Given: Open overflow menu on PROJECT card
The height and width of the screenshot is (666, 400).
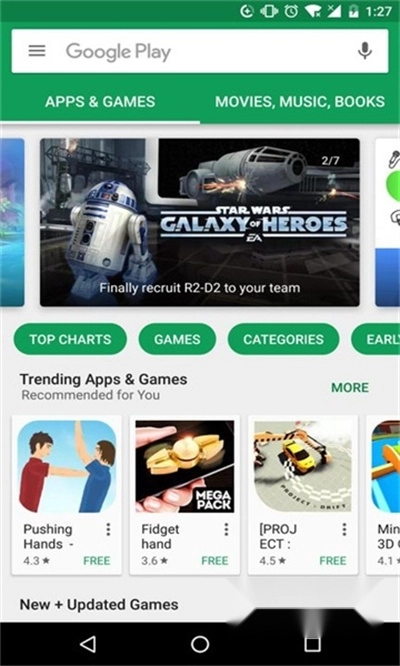Looking at the screenshot, I should point(344,529).
